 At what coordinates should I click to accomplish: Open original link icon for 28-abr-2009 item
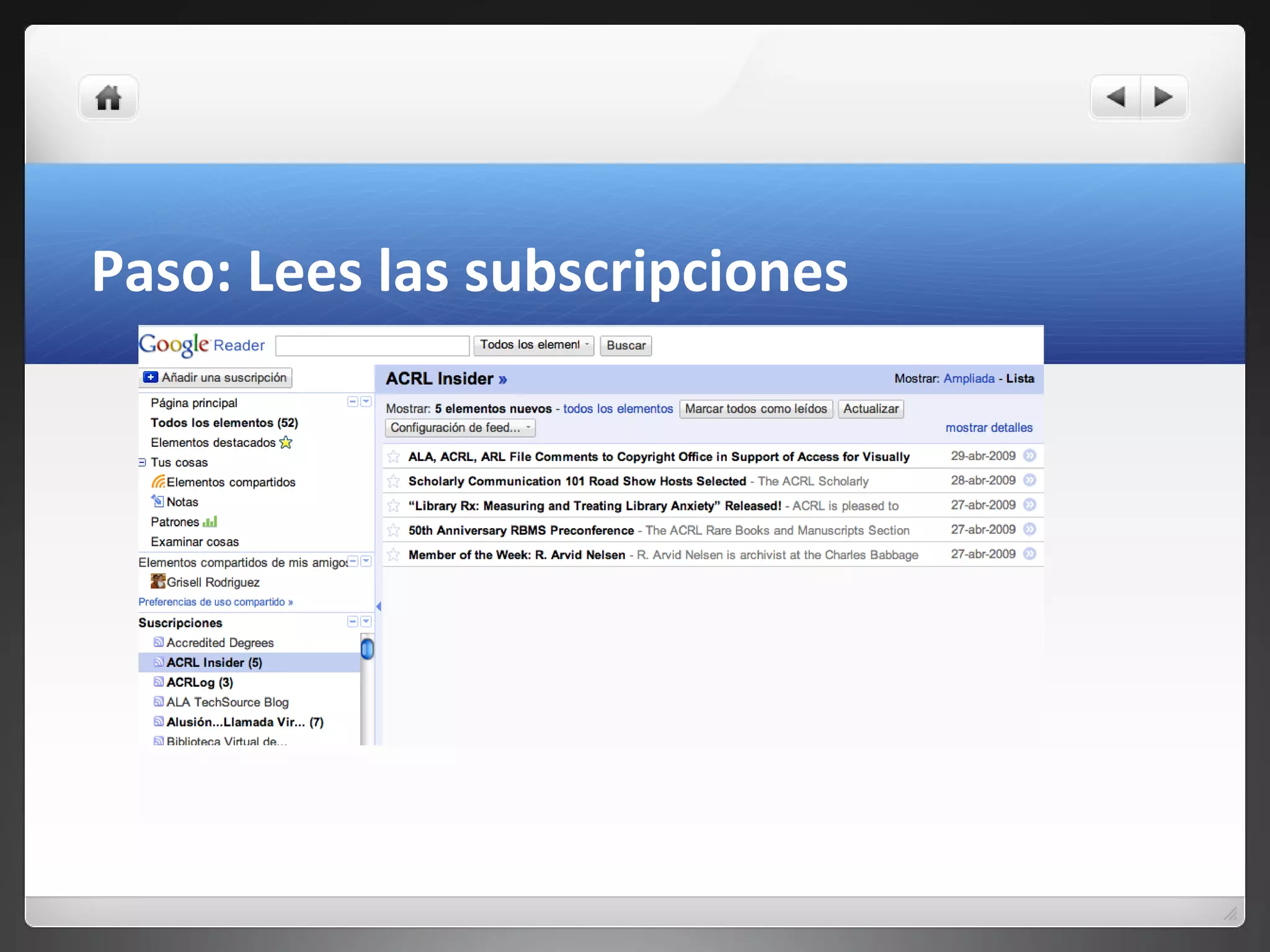click(x=1029, y=480)
